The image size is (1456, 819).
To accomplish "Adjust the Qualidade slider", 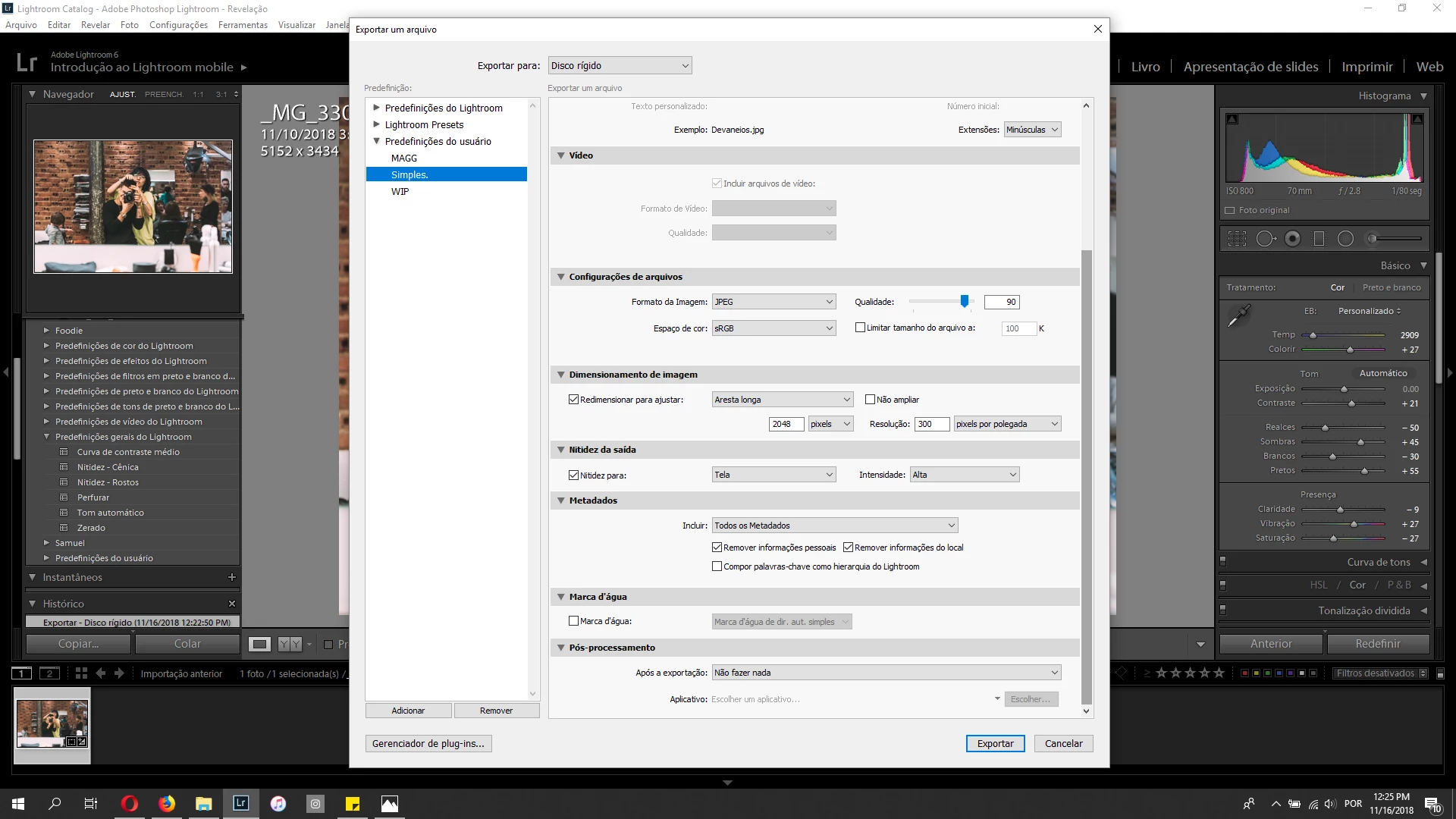I will (964, 302).
